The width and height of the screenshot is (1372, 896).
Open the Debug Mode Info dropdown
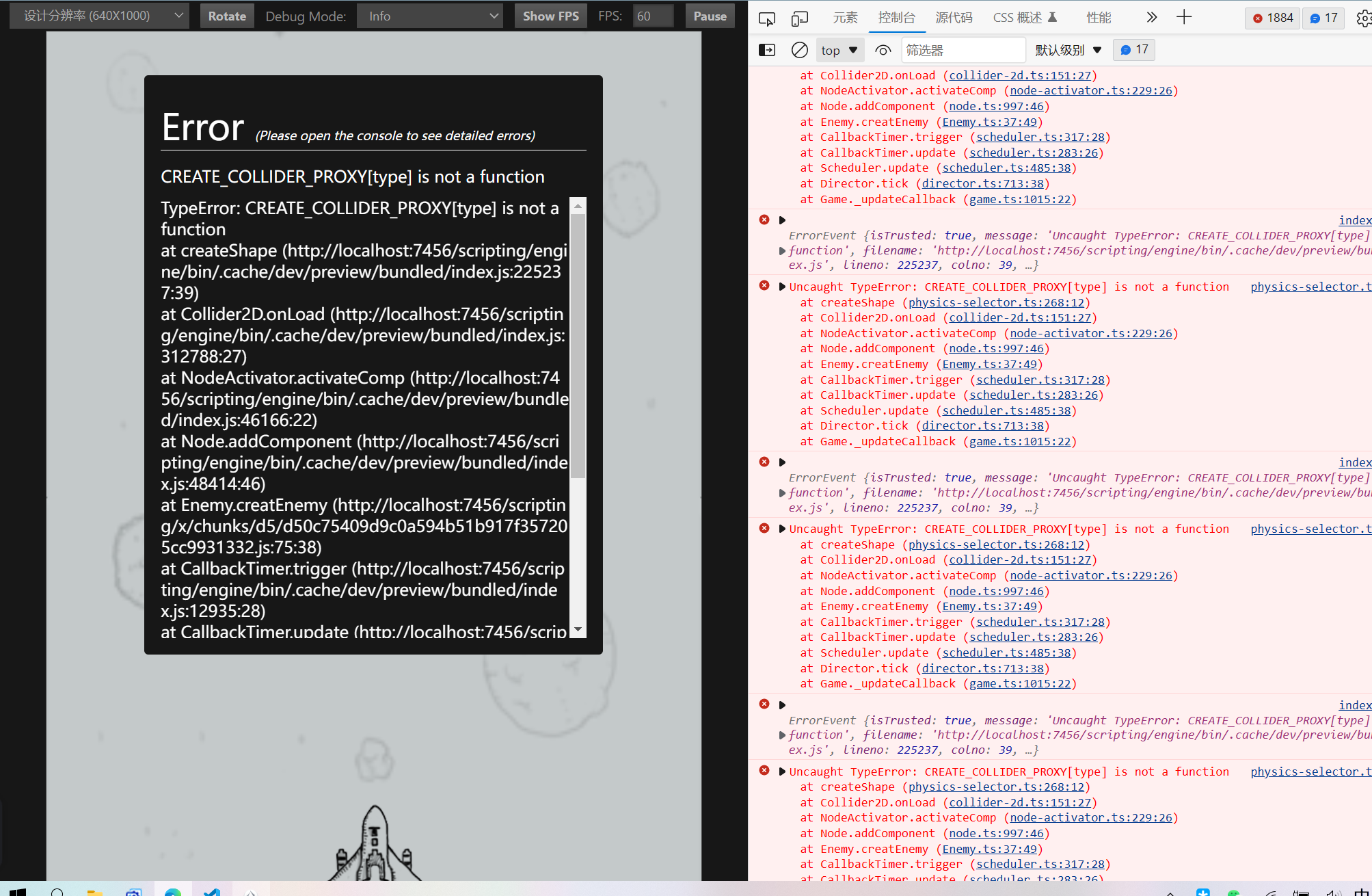(x=429, y=16)
